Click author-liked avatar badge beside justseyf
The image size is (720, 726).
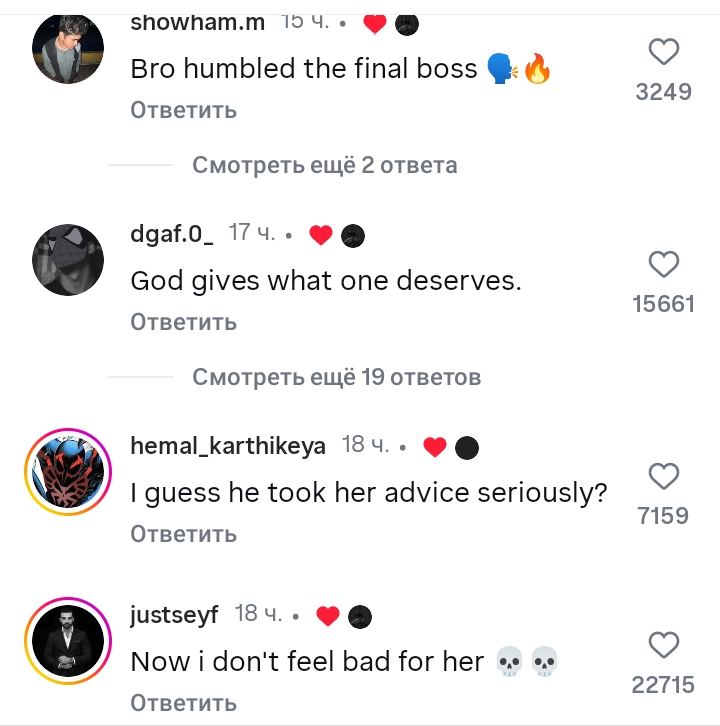coord(360,617)
